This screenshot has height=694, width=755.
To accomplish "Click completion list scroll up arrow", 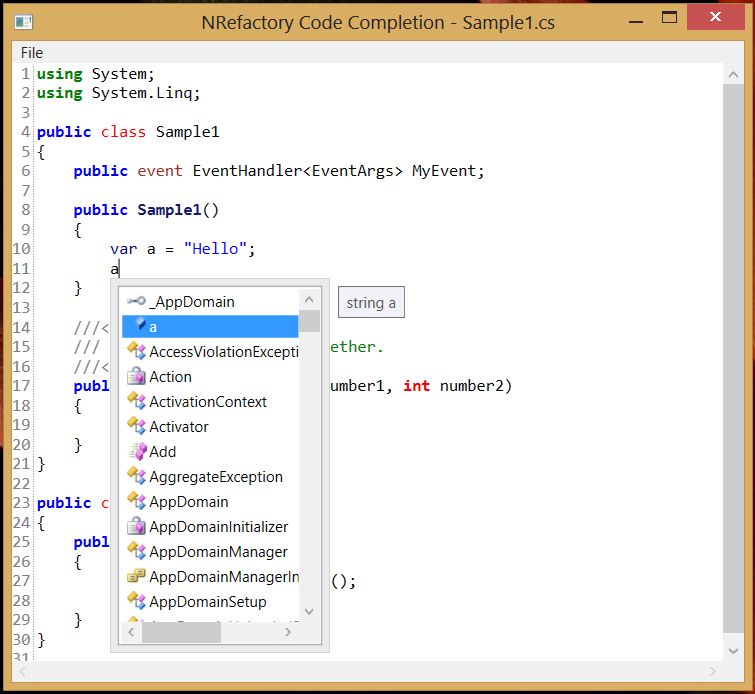I will pyautogui.click(x=309, y=300).
